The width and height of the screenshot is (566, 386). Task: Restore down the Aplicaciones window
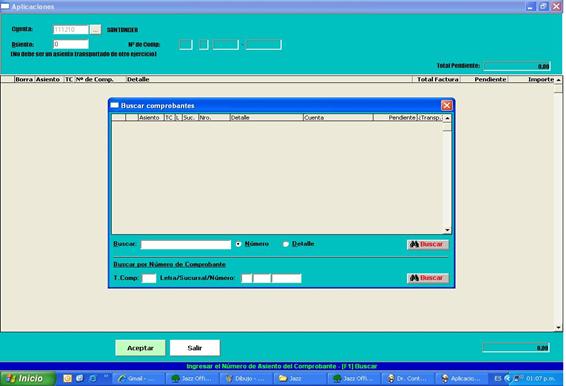point(543,6)
